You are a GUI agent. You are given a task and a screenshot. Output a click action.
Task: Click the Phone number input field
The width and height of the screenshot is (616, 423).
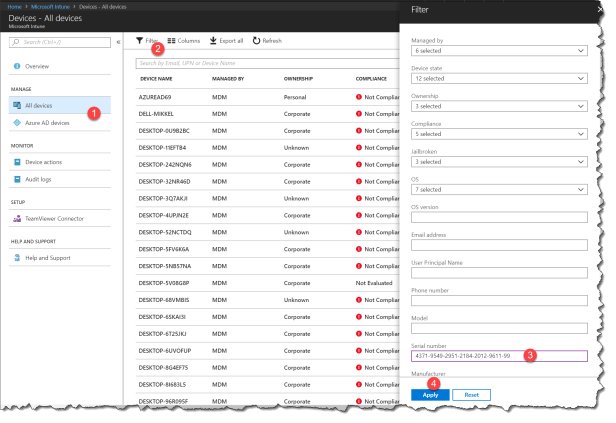[x=499, y=300]
